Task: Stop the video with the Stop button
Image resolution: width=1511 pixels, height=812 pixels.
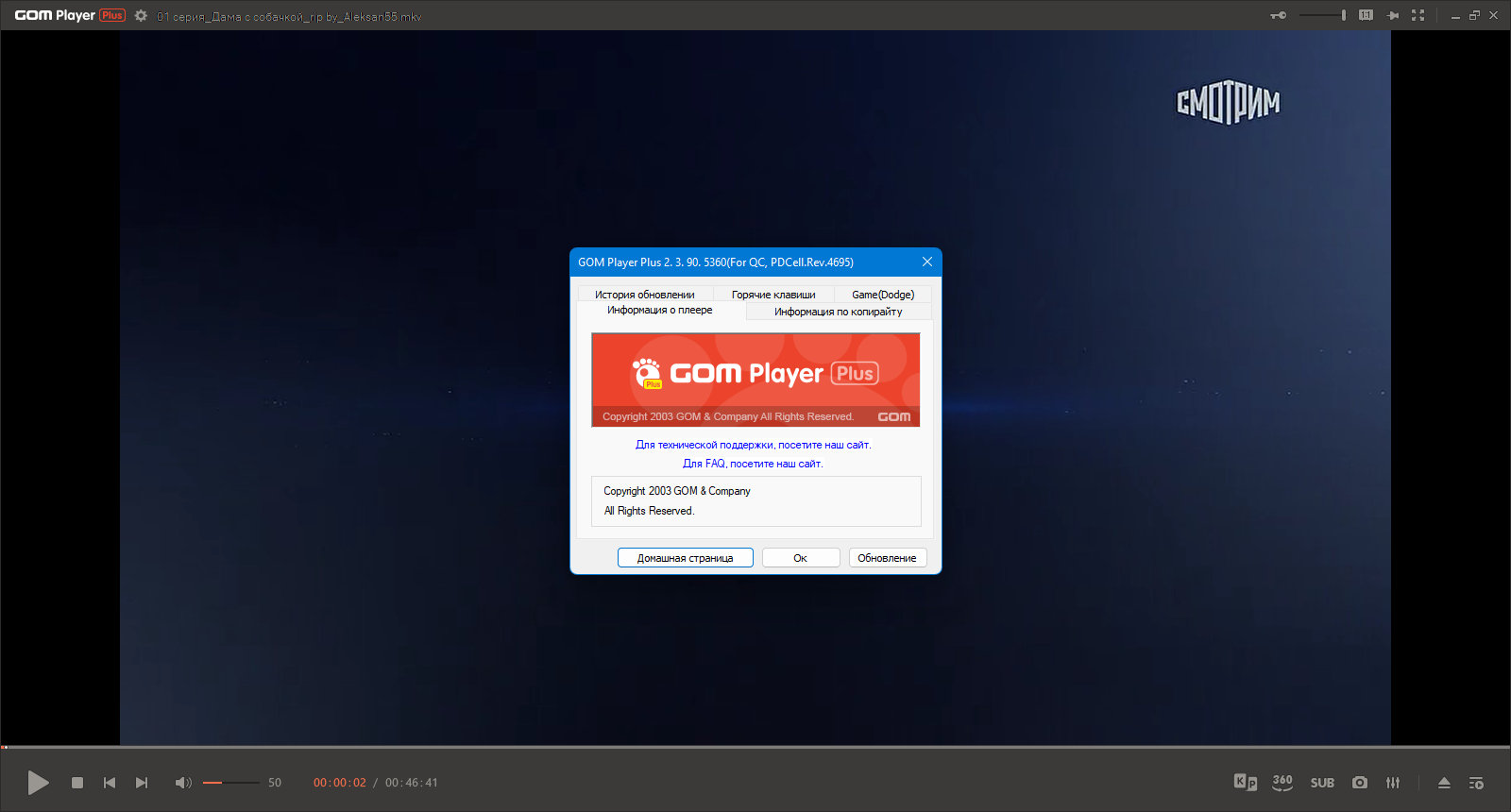Action: point(77,783)
